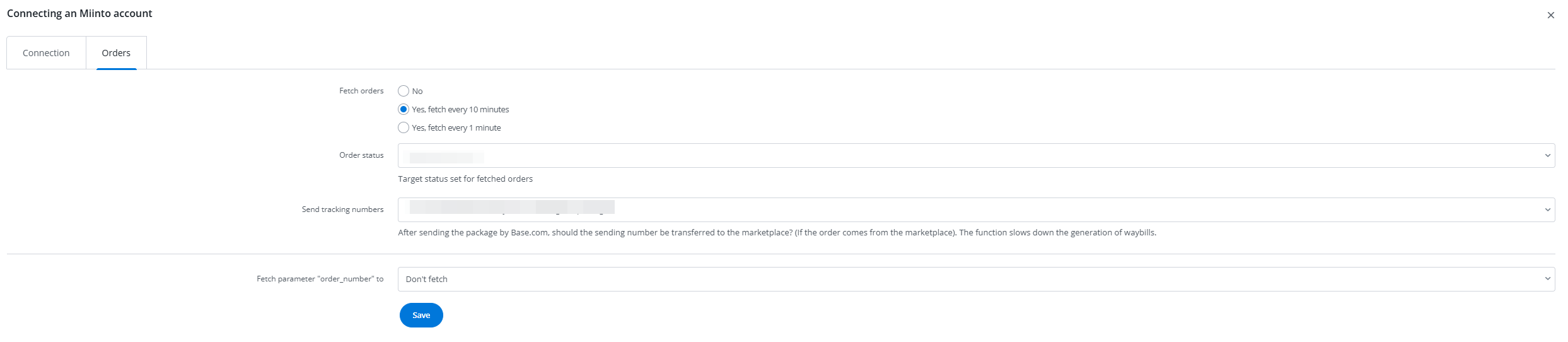Click the "Send tracking numbers" field label
Image resolution: width=1568 pixels, height=342 pixels.
tap(342, 209)
